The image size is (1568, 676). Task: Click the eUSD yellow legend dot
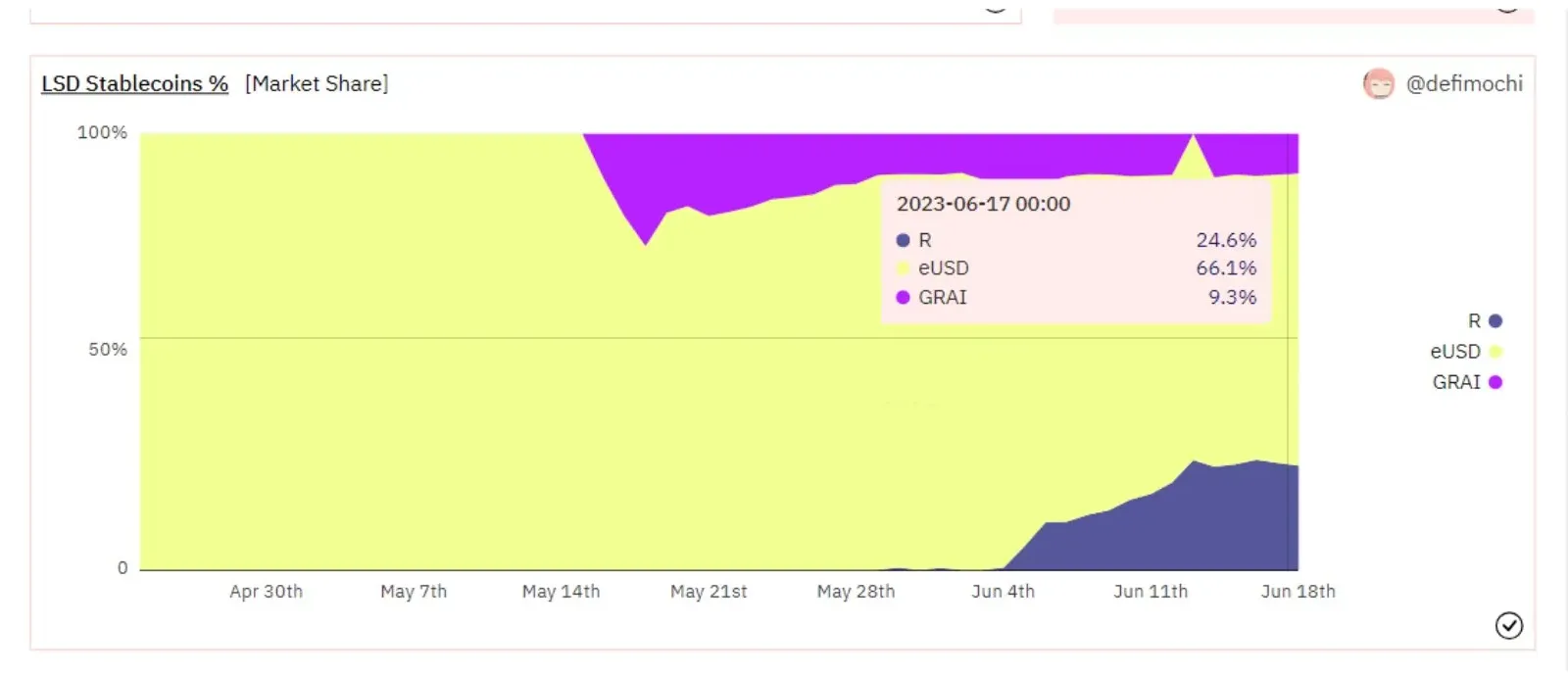[1495, 351]
